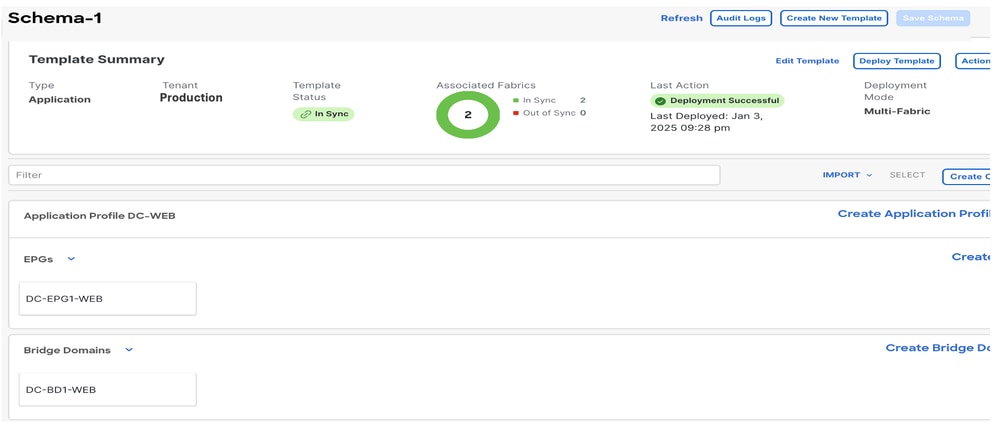This screenshot has width=999, height=436.
Task: Open Edit Template link
Action: [807, 61]
